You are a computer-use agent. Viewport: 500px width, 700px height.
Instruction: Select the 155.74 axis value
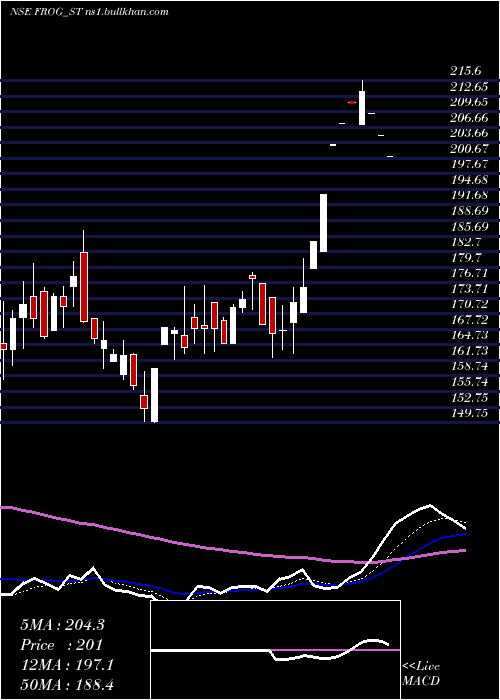[469, 382]
